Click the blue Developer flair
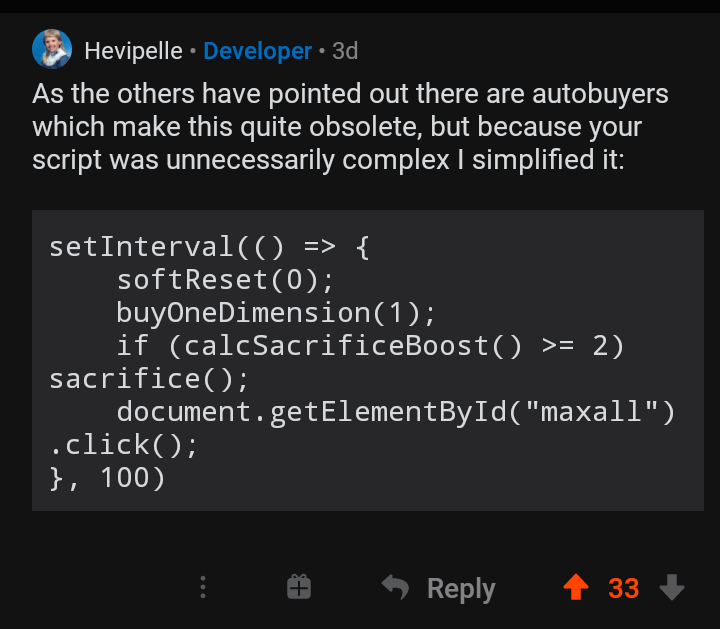Screen dimensions: 720x629 point(258,51)
